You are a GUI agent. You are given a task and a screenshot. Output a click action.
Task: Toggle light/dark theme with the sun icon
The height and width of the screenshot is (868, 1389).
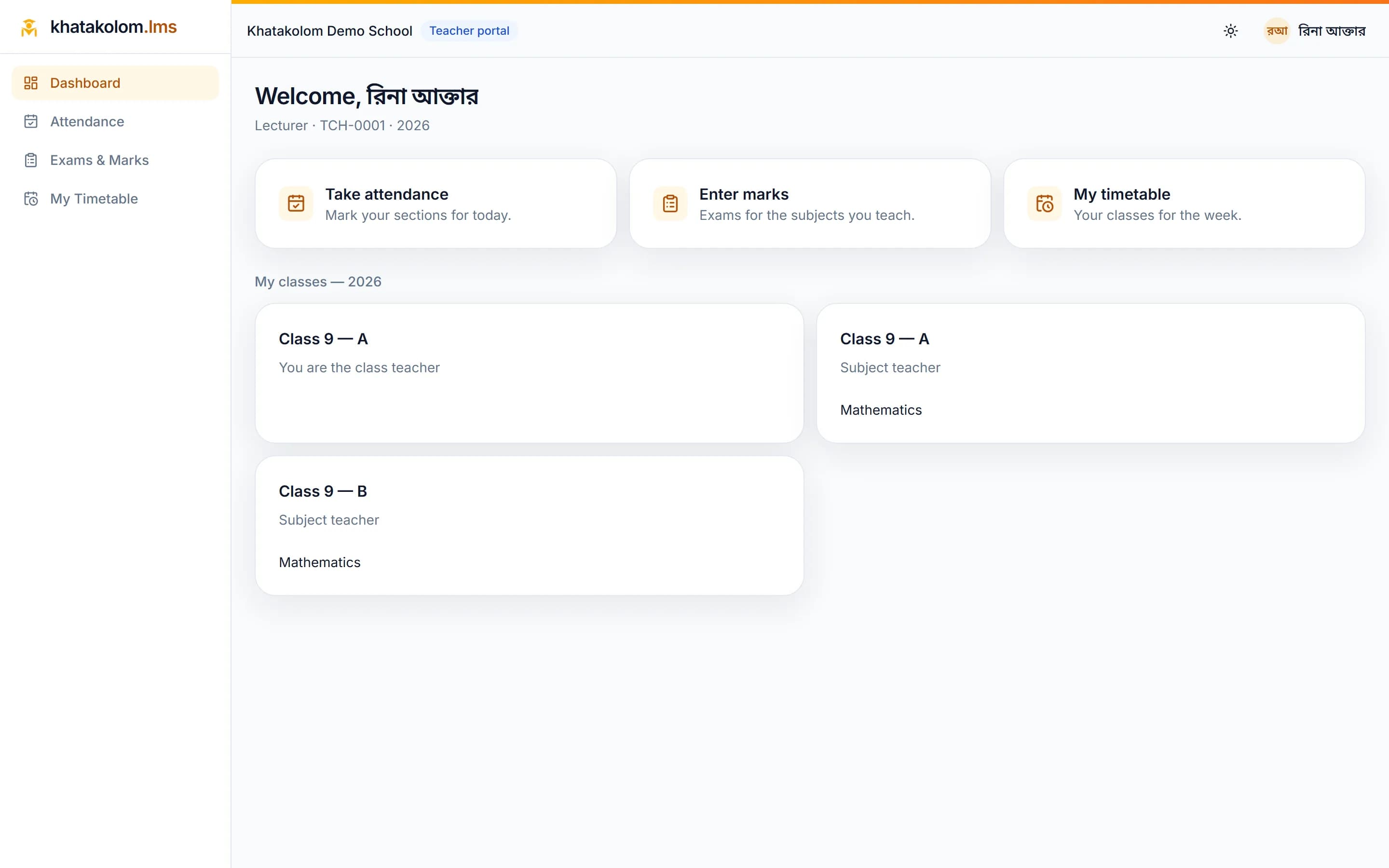click(1231, 31)
